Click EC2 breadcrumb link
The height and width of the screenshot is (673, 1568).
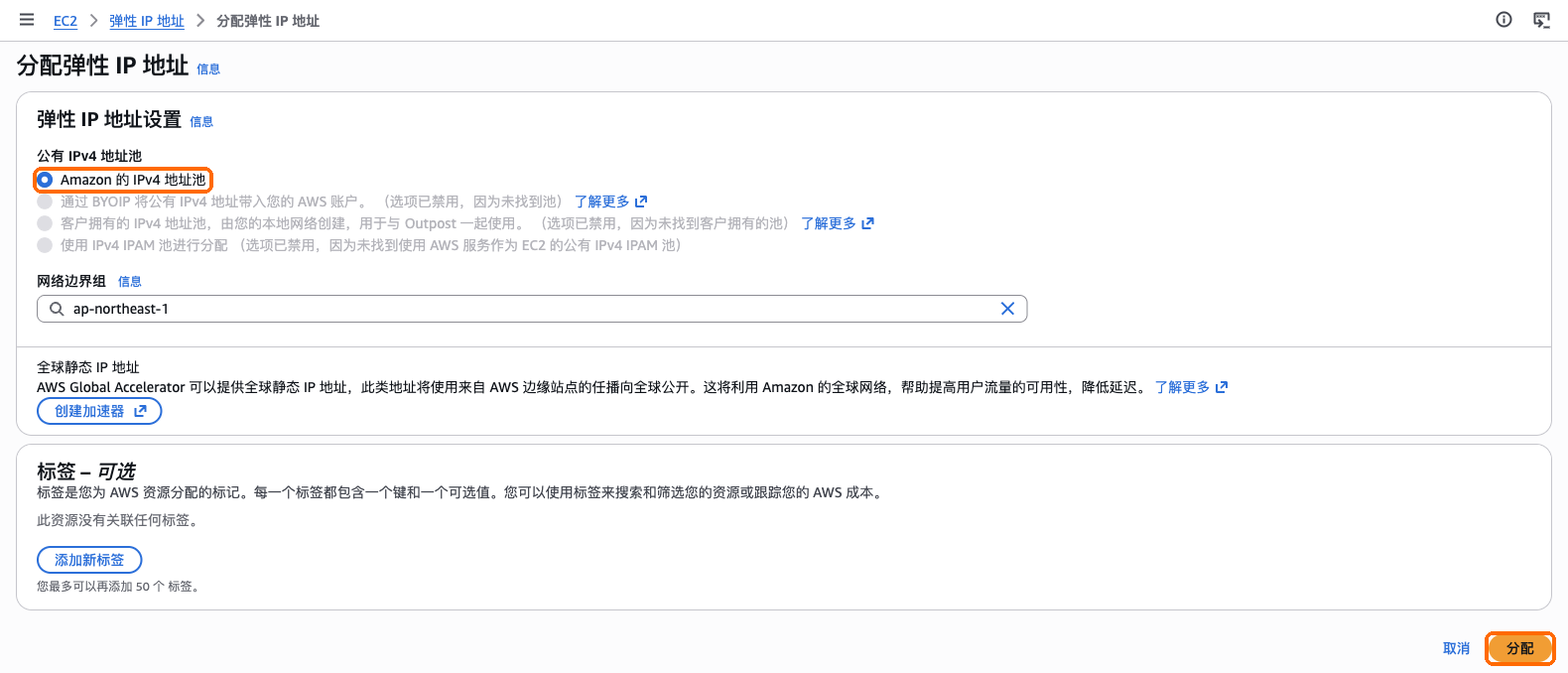[65, 21]
